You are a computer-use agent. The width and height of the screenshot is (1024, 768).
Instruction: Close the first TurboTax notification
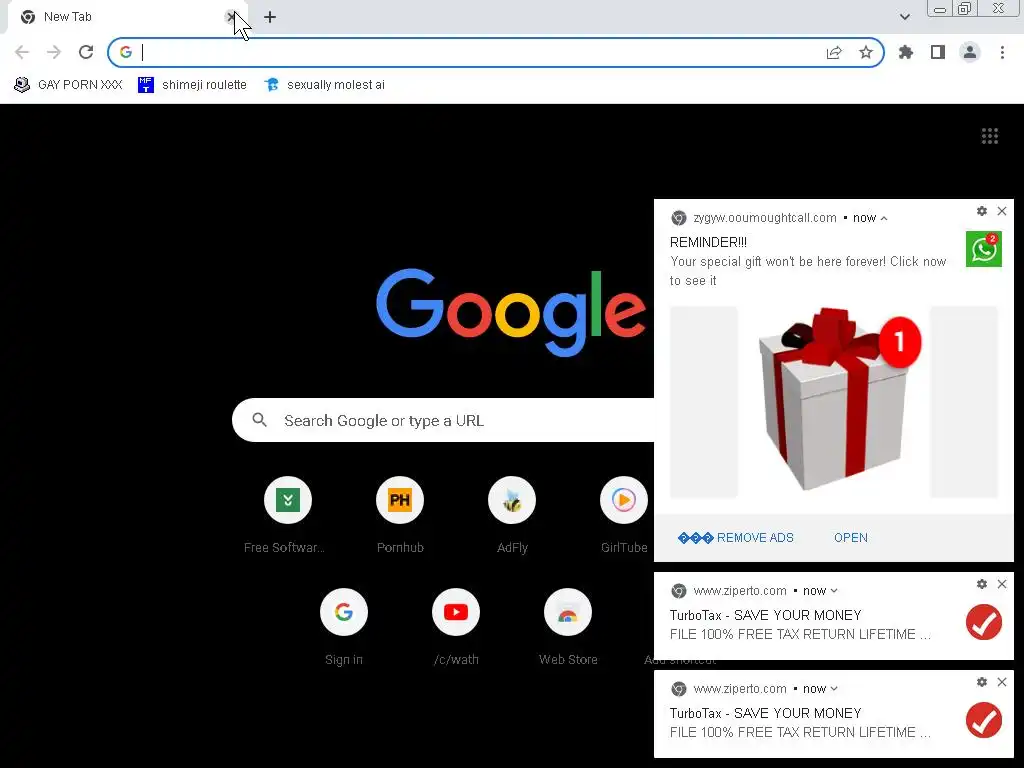1002,584
